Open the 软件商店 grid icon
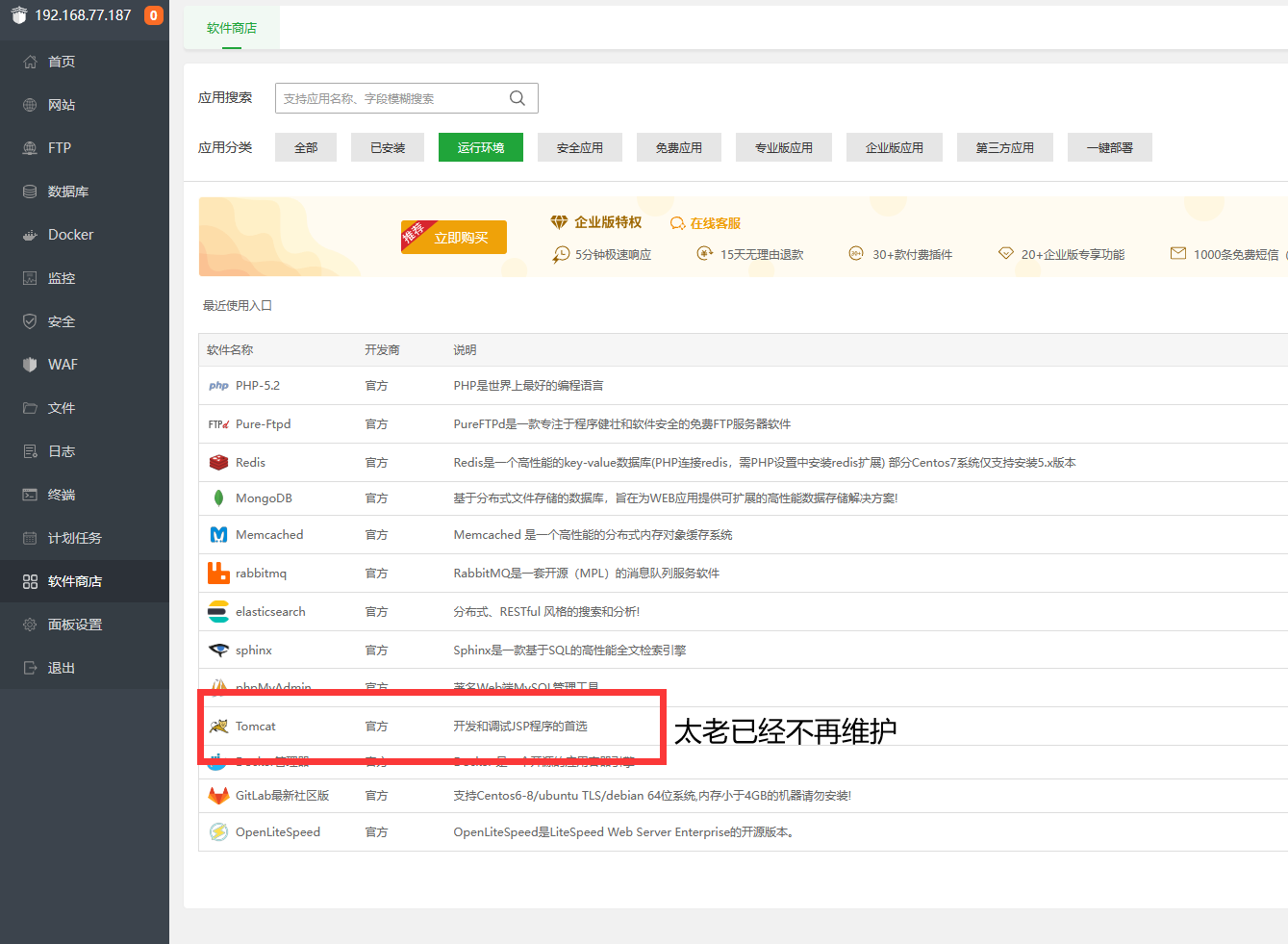 tap(30, 581)
